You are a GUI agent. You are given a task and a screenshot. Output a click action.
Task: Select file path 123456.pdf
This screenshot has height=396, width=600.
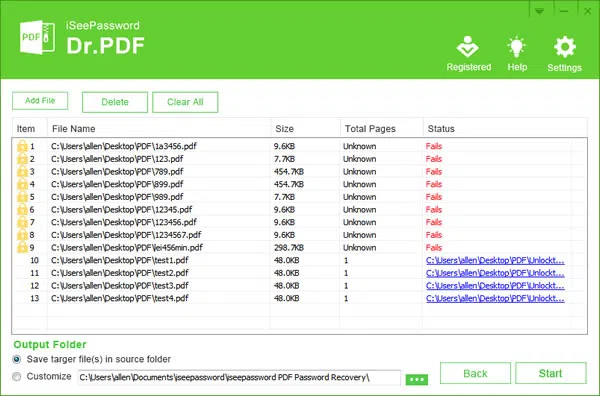click(124, 222)
